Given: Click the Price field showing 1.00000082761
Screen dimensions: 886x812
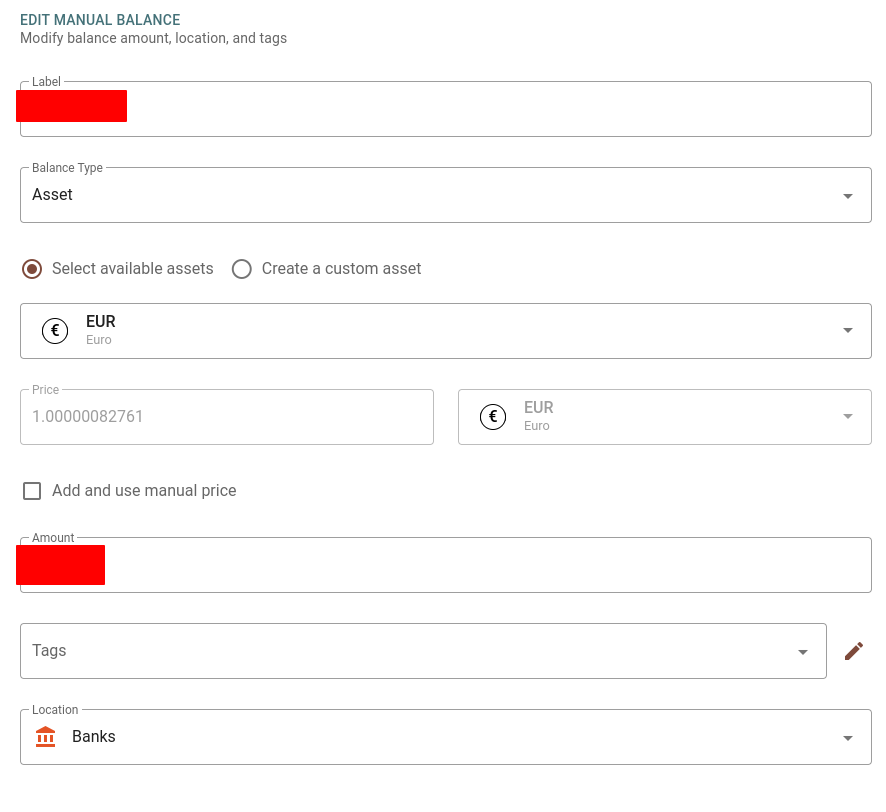Looking at the screenshot, I should tap(227, 416).
